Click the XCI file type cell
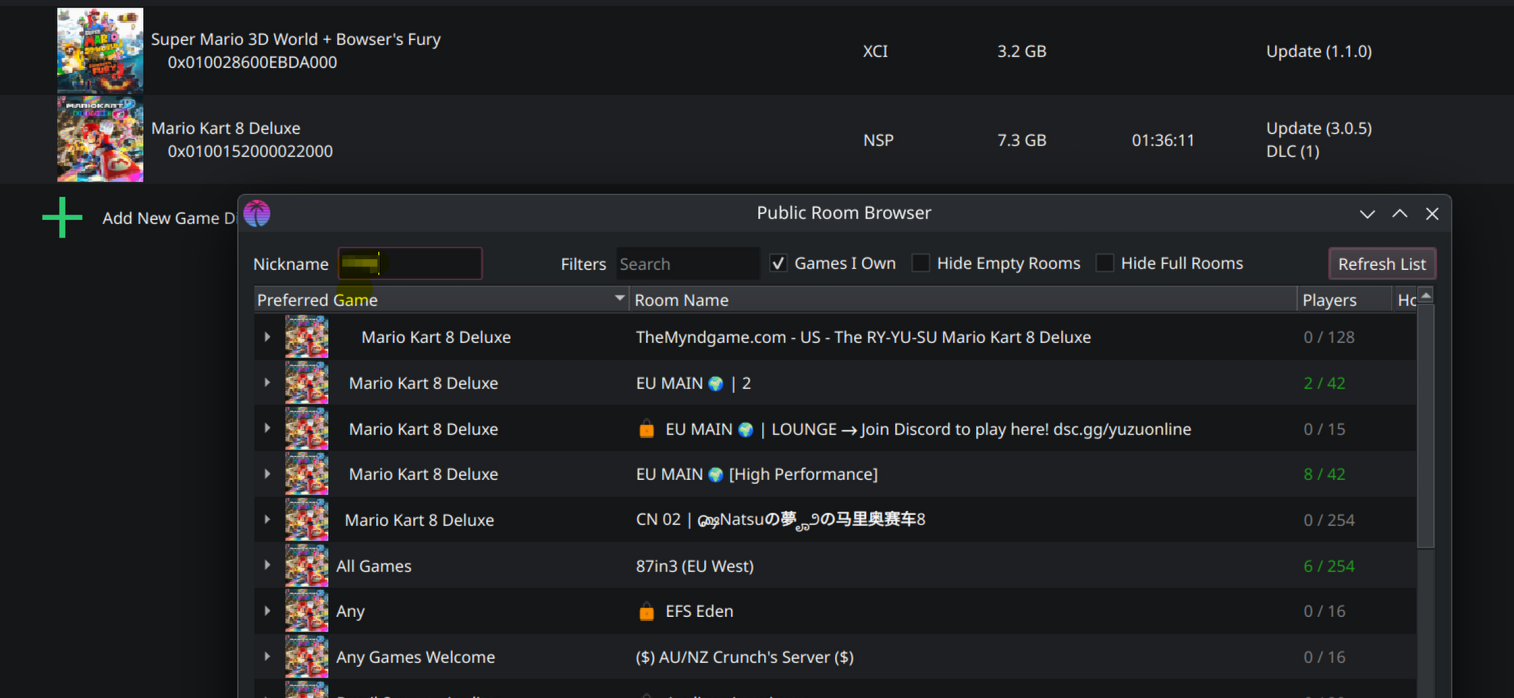1514x698 pixels. [875, 51]
